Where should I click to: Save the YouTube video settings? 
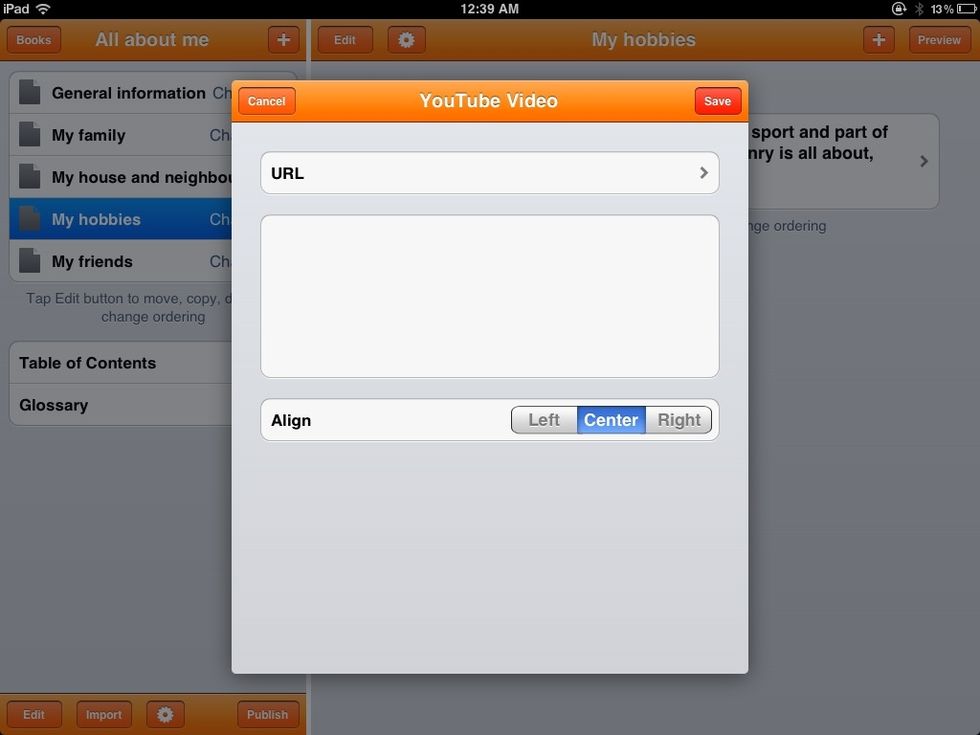click(717, 100)
